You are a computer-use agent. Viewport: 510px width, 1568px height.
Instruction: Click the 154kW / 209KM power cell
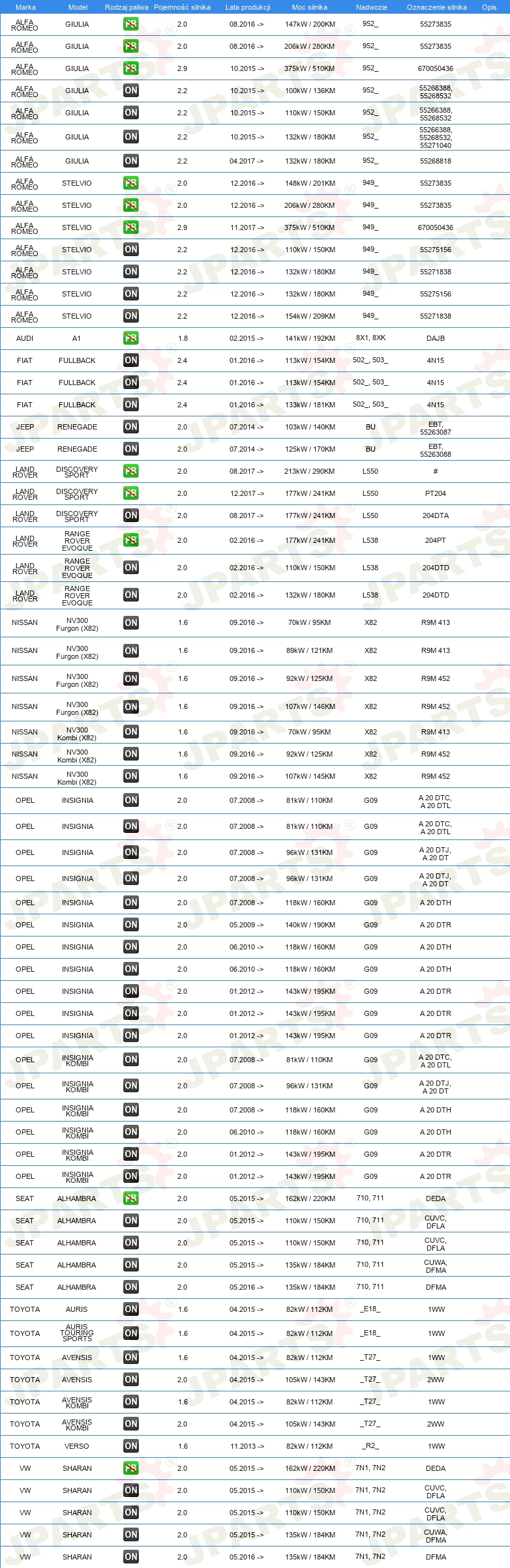click(x=310, y=316)
